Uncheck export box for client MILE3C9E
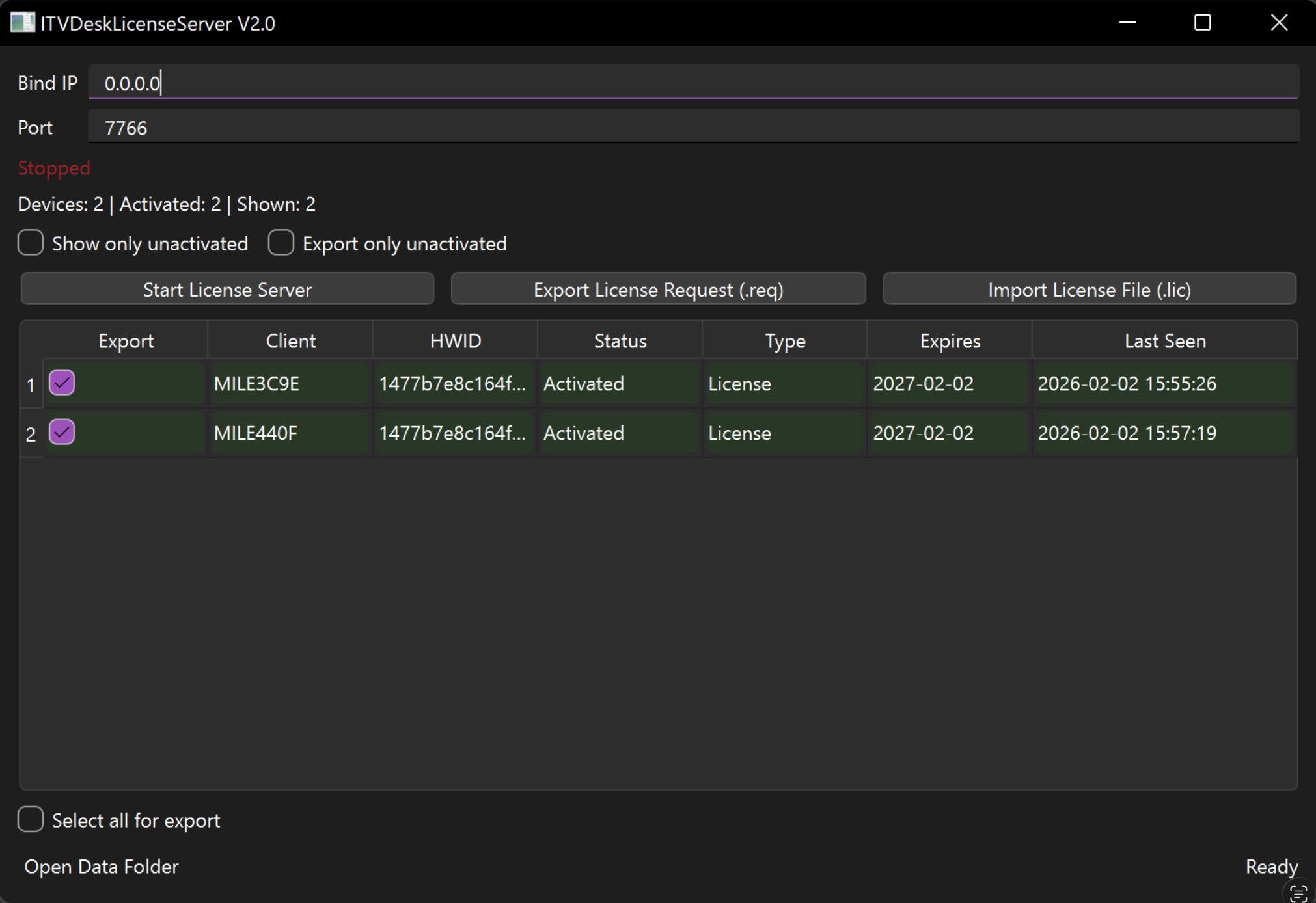Image resolution: width=1316 pixels, height=903 pixels. coord(62,383)
